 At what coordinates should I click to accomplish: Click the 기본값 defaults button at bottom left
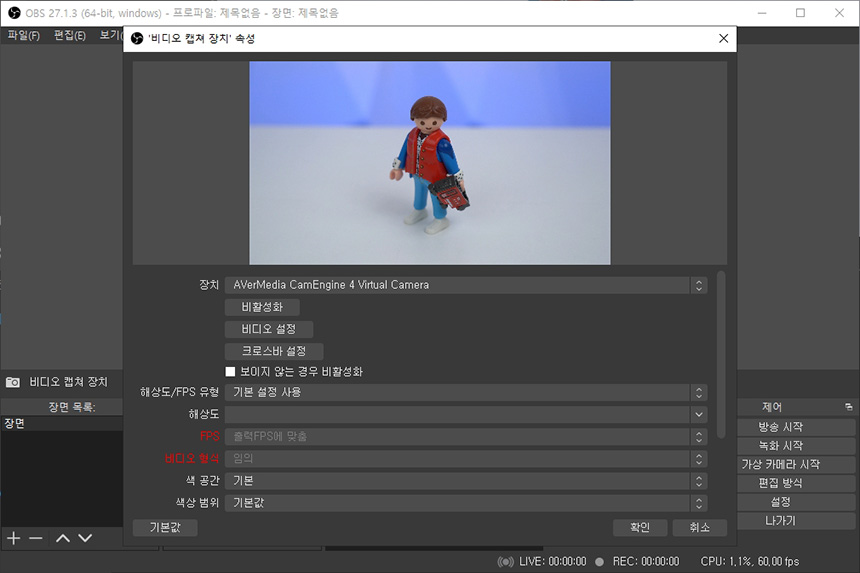click(x=165, y=527)
